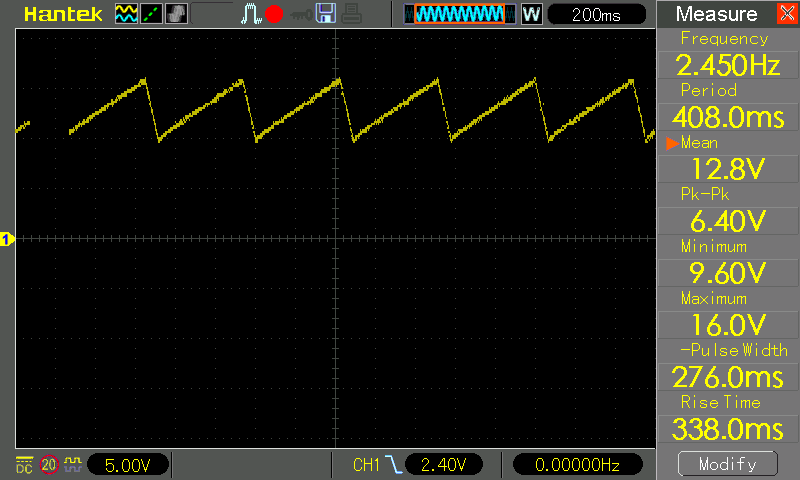Click the trigger pulse status icon
Viewport: 800px width, 480px height.
pos(250,14)
